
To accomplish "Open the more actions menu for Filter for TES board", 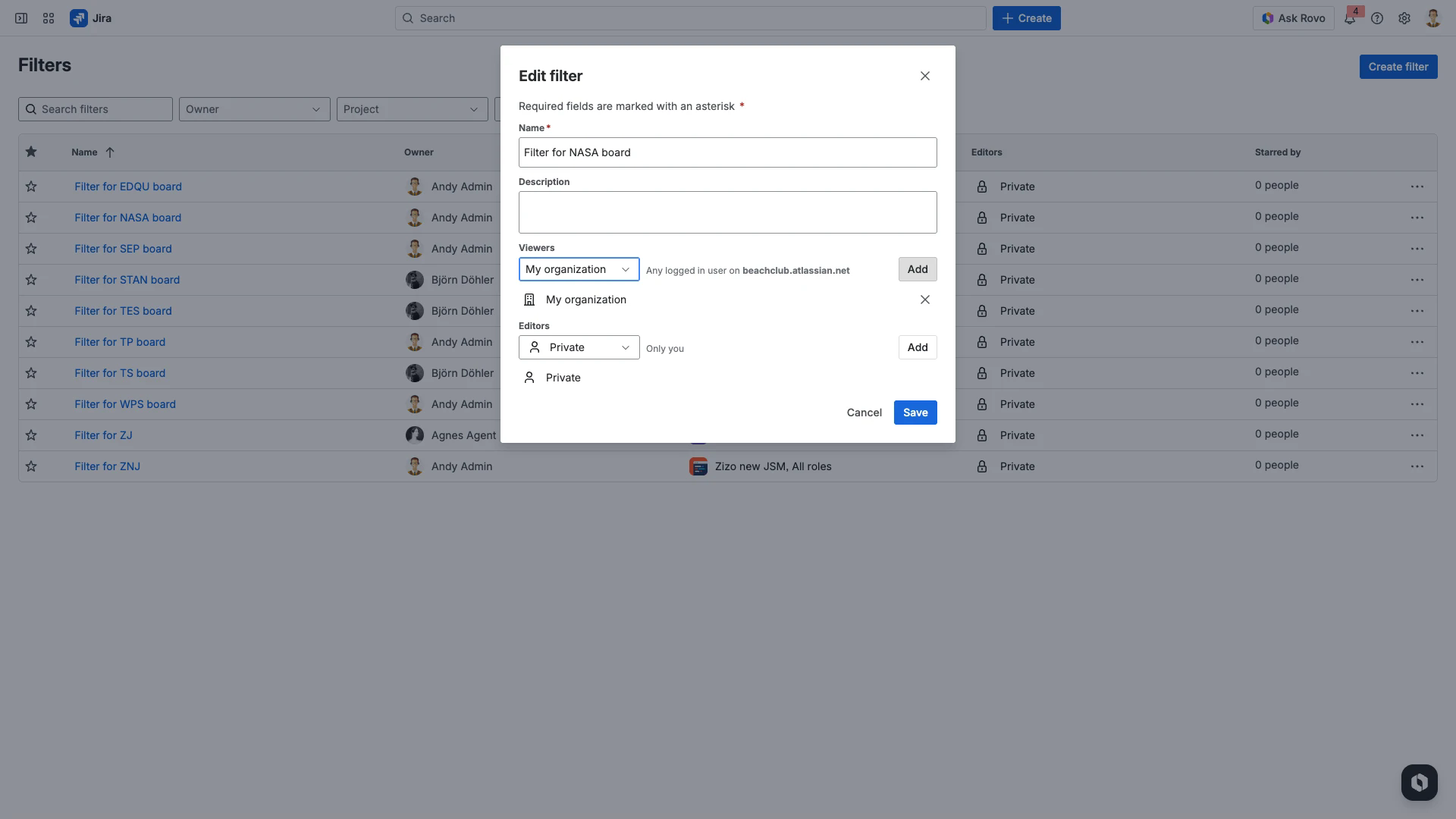I will pos(1418,311).
